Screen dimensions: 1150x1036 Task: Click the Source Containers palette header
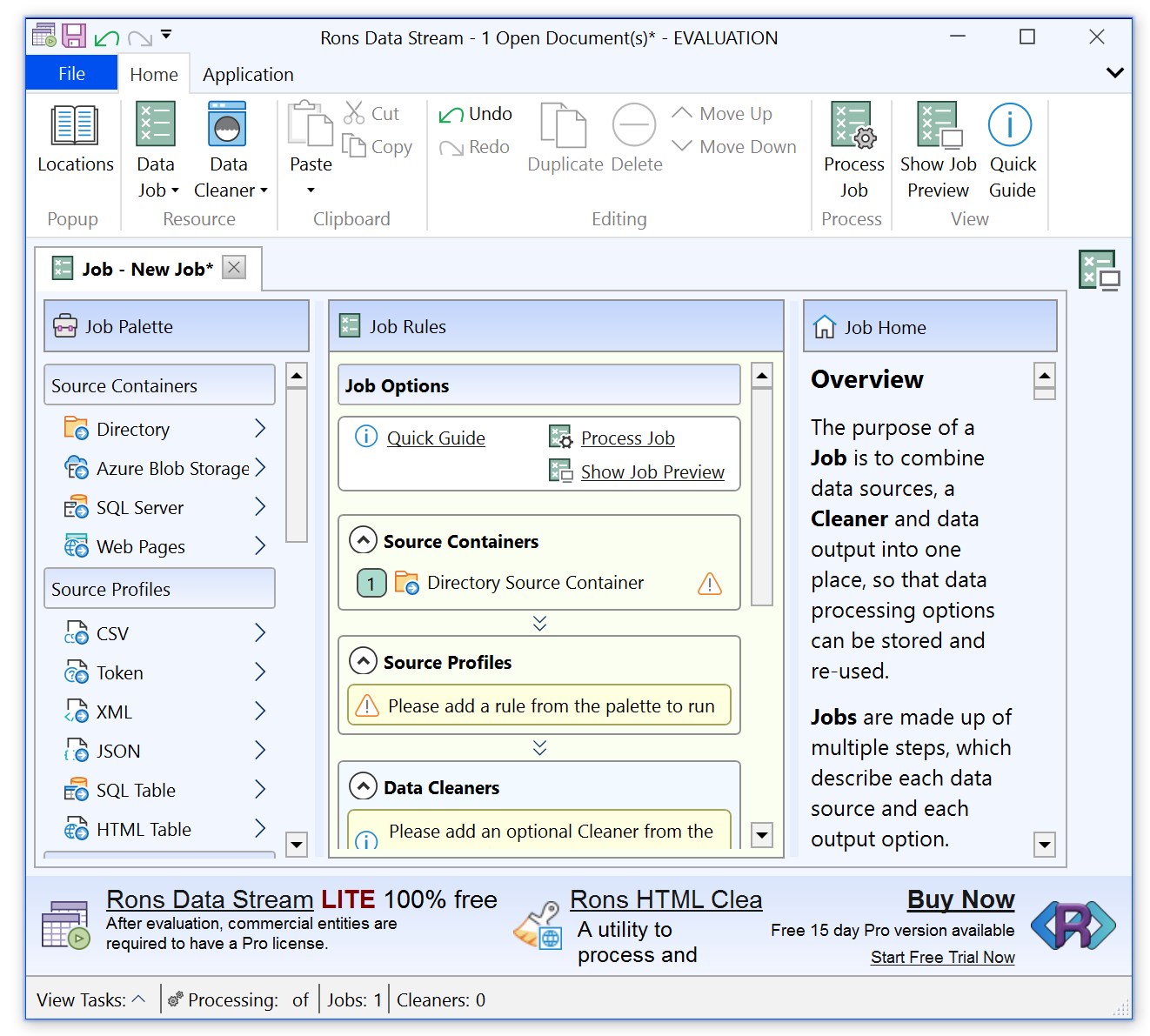click(159, 384)
